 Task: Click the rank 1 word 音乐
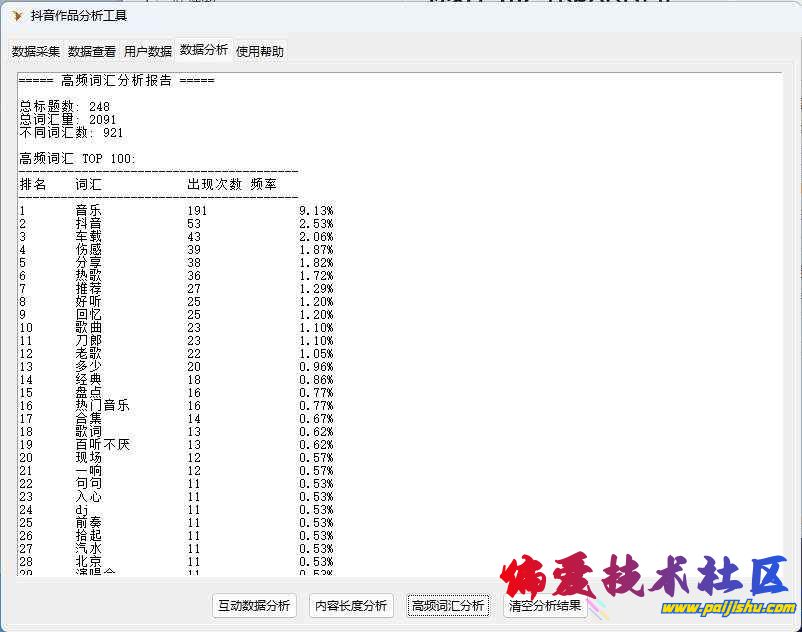(x=88, y=211)
